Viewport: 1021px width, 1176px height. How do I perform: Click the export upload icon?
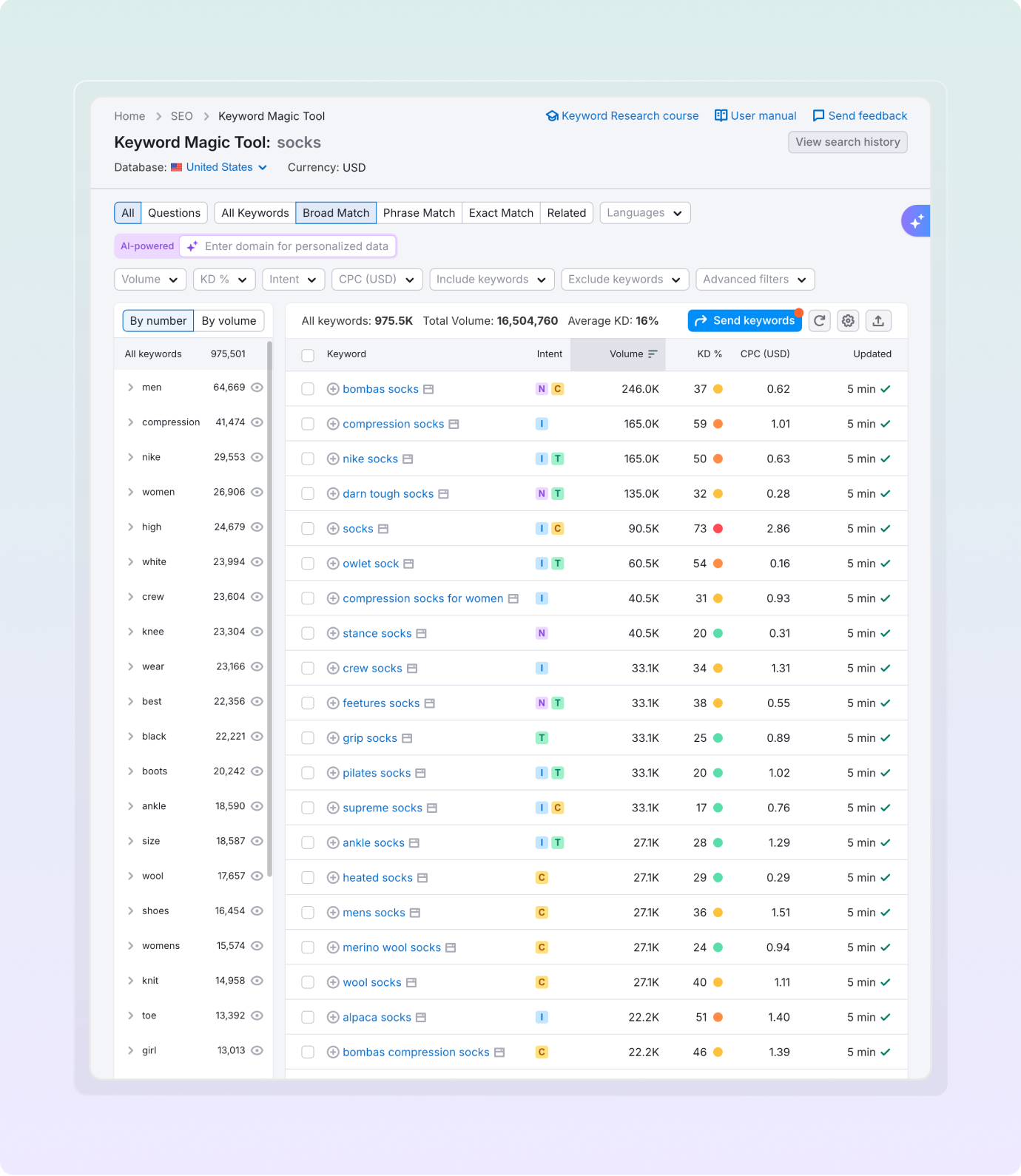pos(878,320)
